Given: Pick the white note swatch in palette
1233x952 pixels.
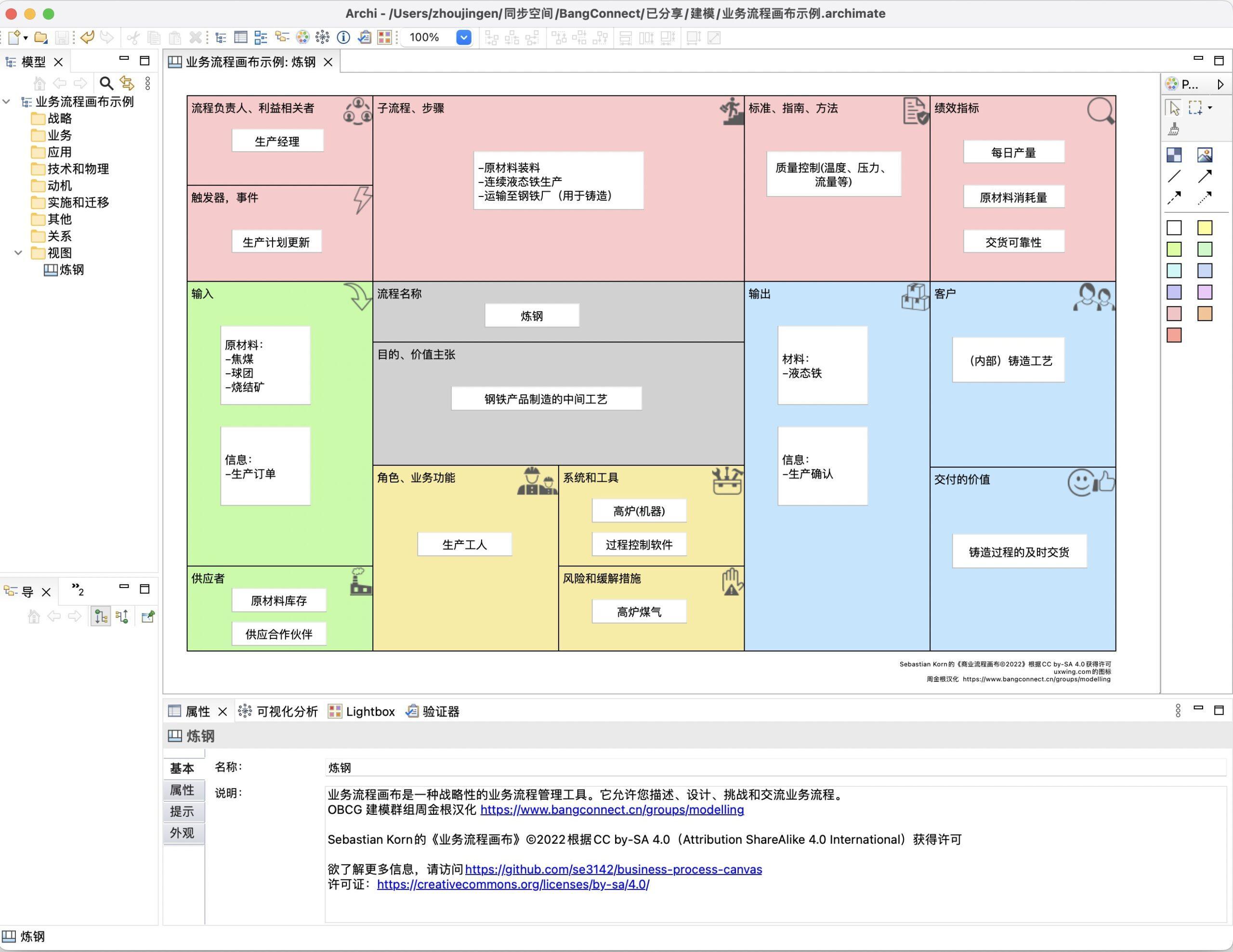Looking at the screenshot, I should point(1174,227).
